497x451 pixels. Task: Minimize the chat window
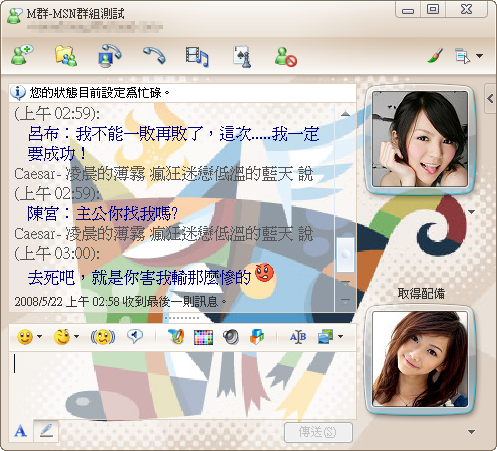408,10
